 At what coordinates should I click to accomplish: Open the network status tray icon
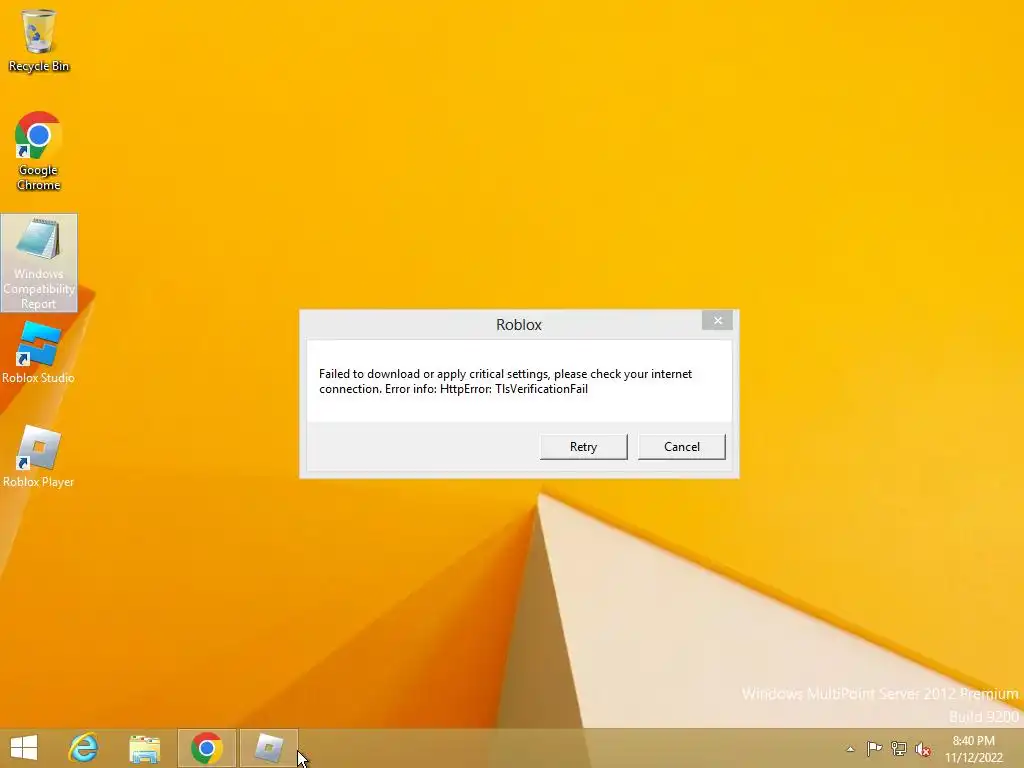point(899,748)
